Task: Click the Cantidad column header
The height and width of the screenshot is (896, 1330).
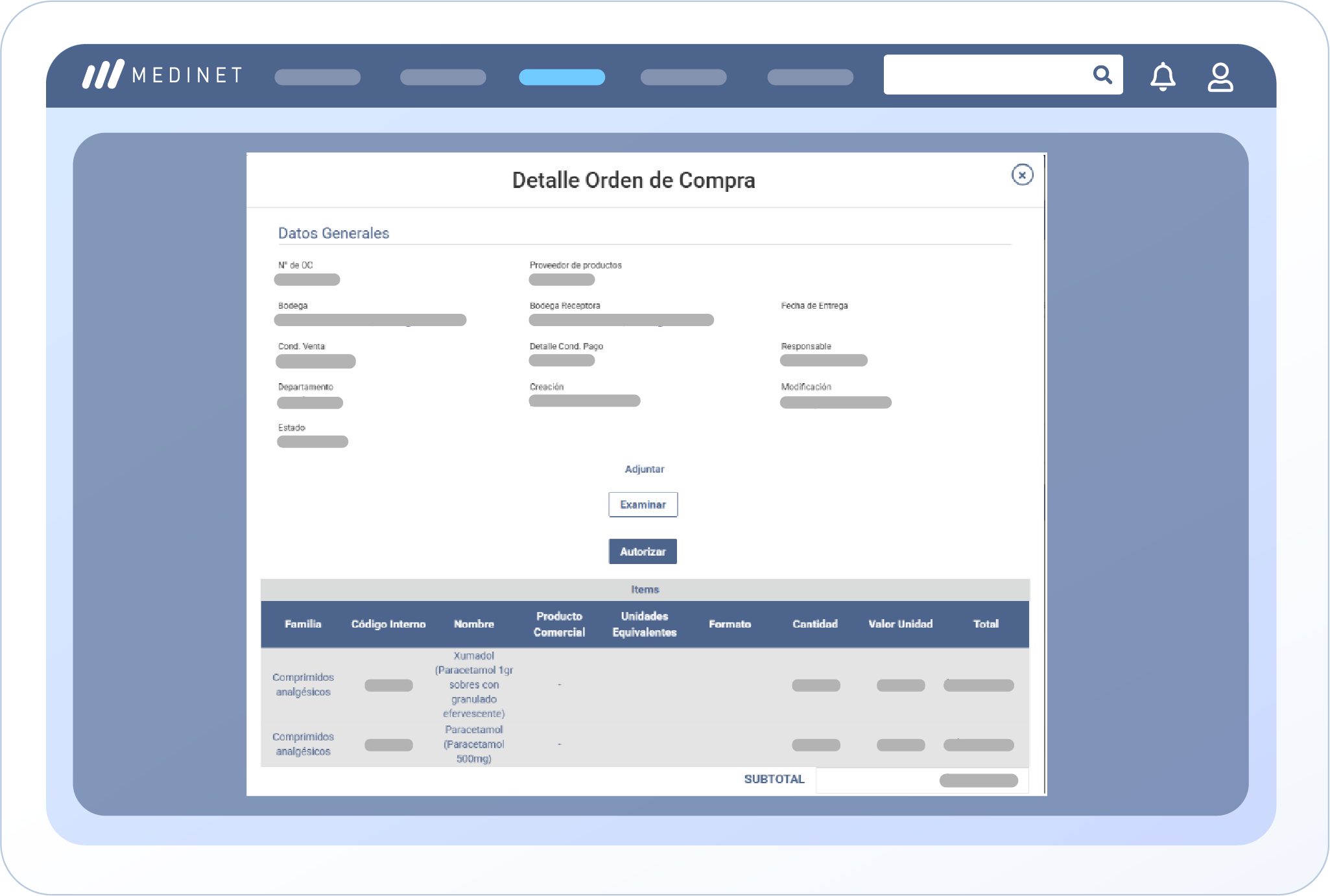Action: pos(814,624)
